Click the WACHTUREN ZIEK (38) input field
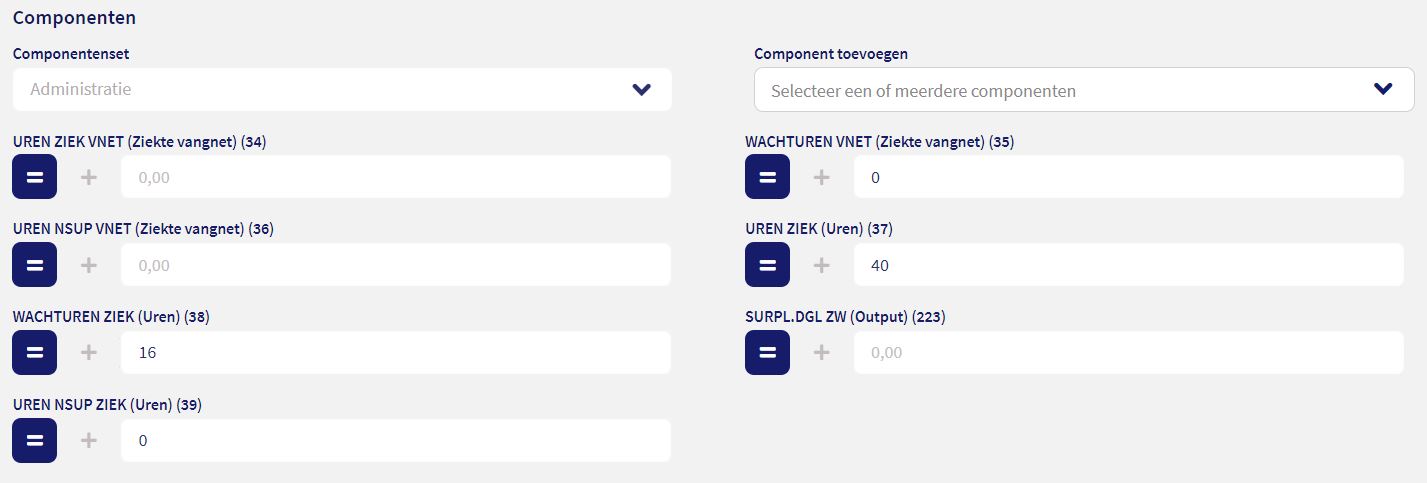This screenshot has width=1427, height=483. tap(395, 352)
